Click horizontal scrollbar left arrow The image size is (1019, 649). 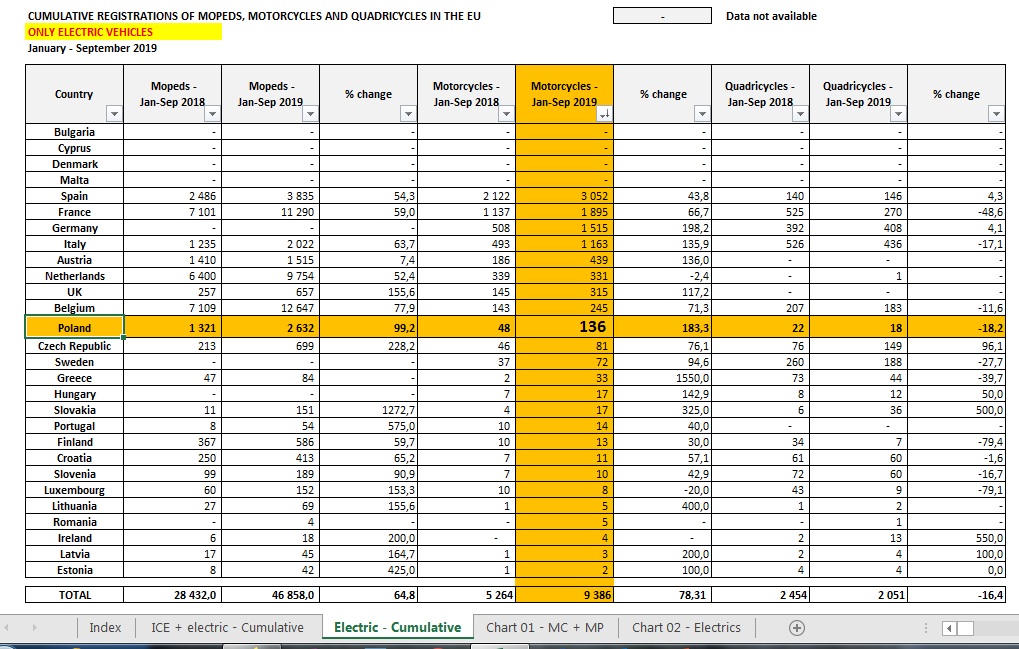coord(949,628)
